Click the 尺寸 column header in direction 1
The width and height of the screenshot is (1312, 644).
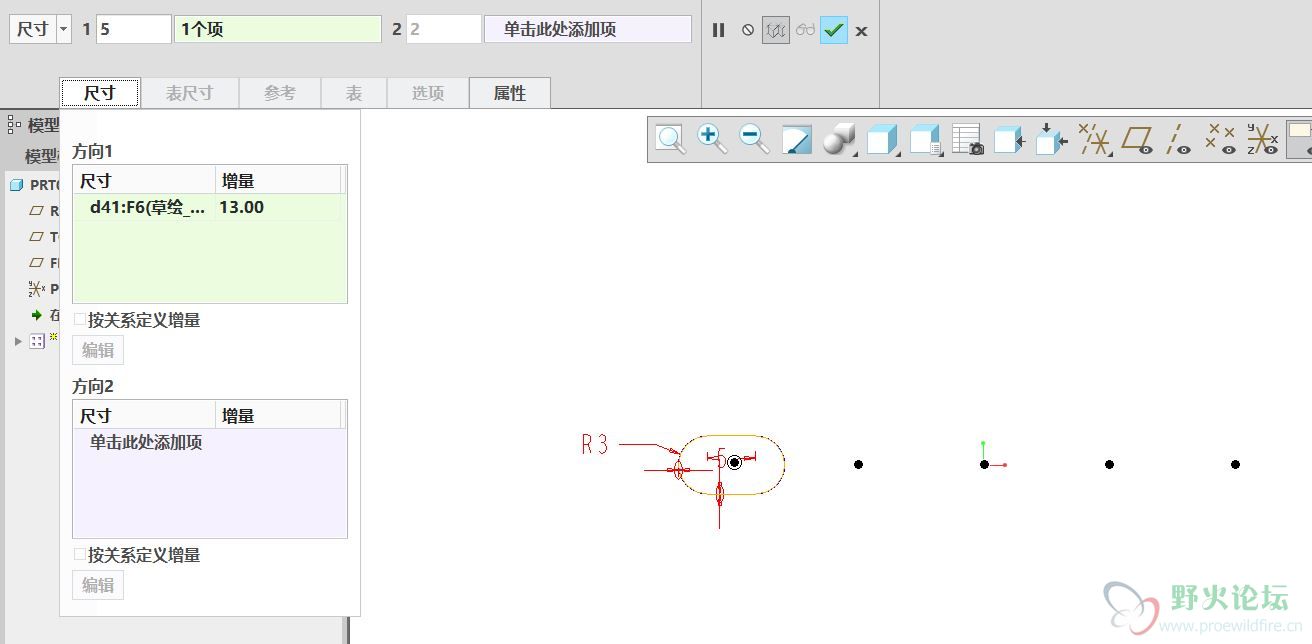(x=145, y=181)
